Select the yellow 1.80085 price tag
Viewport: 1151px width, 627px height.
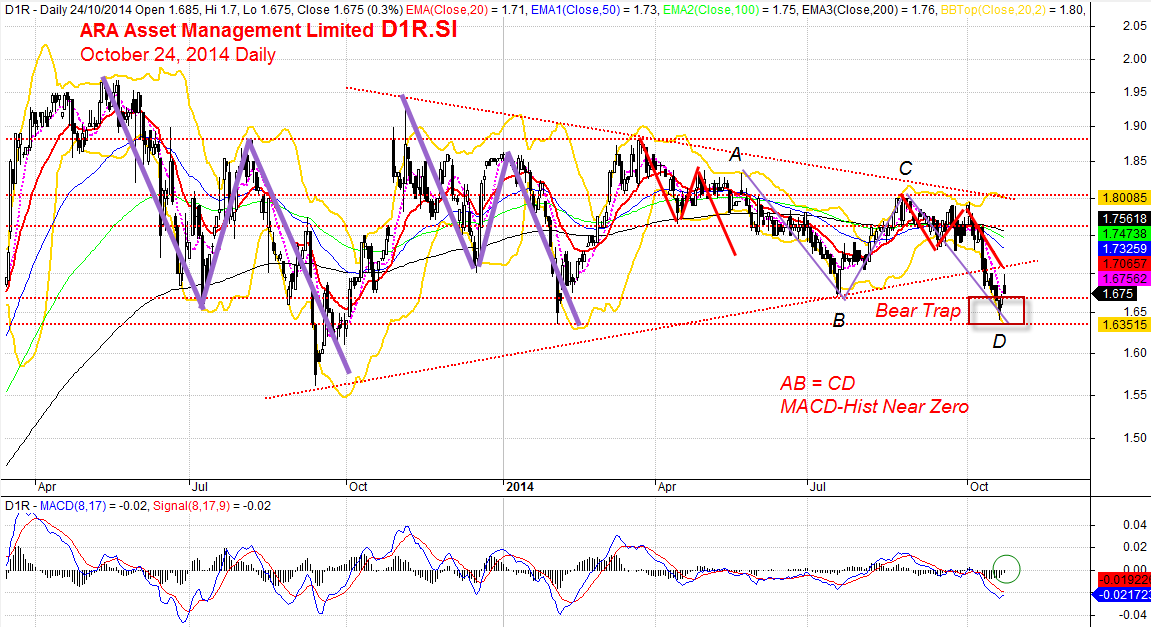click(1123, 197)
